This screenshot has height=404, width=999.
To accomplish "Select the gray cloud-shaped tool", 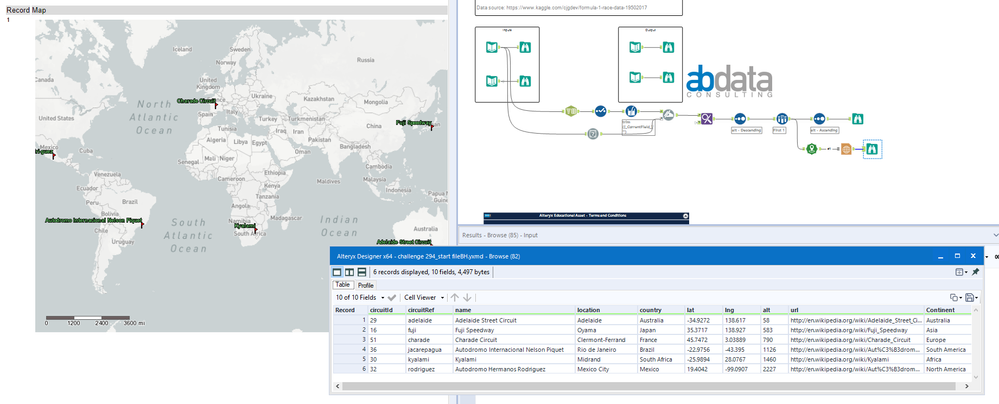I will [x=668, y=115].
